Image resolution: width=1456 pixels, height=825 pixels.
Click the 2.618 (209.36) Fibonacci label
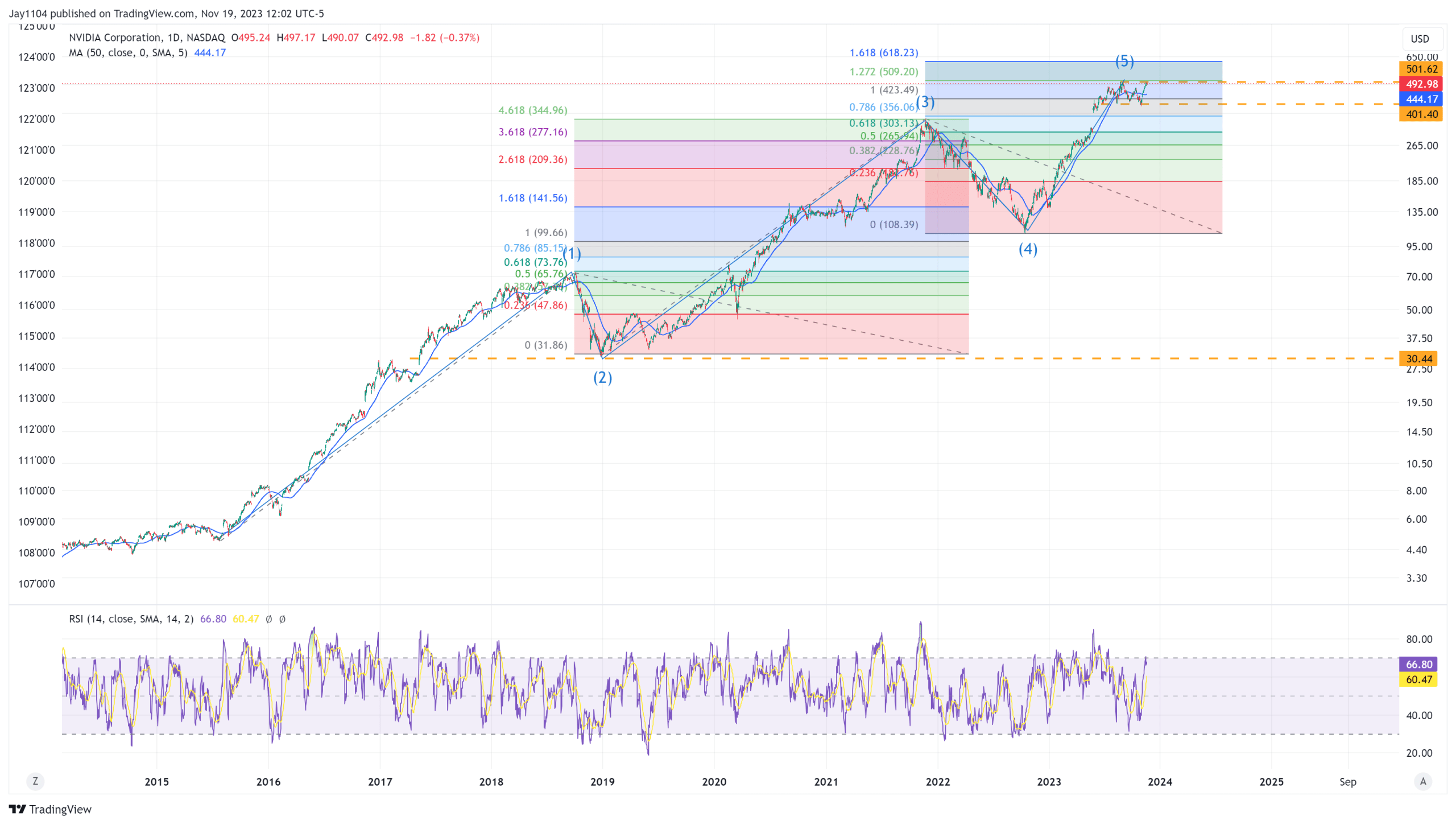tap(533, 159)
